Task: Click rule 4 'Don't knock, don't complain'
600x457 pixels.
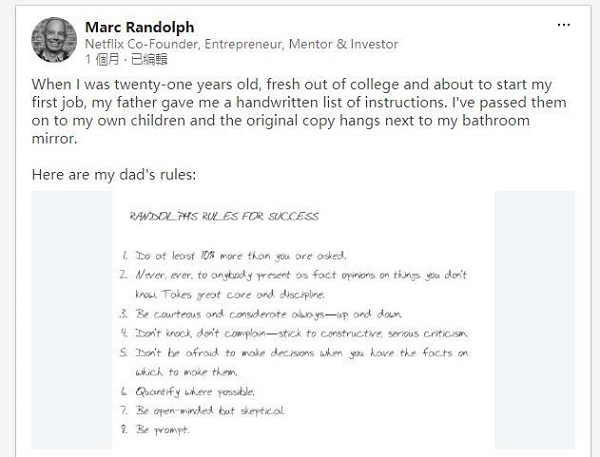Action: (x=294, y=333)
